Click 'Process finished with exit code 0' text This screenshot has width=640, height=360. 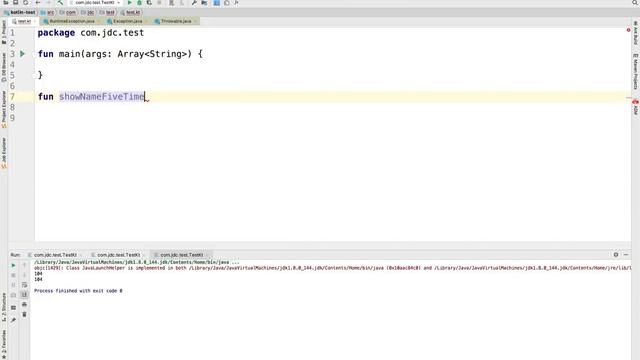click(x=78, y=291)
